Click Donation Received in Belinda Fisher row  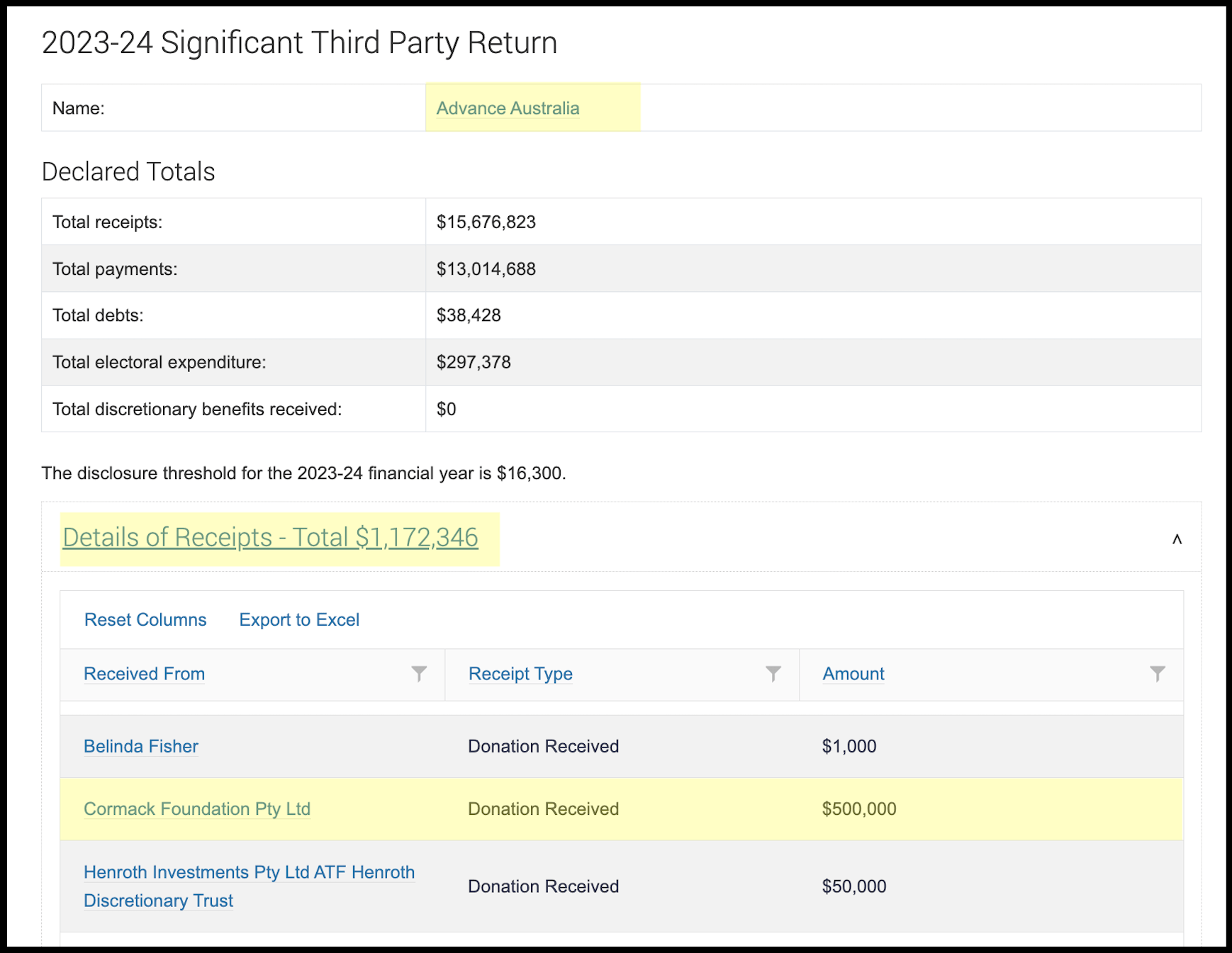point(544,746)
